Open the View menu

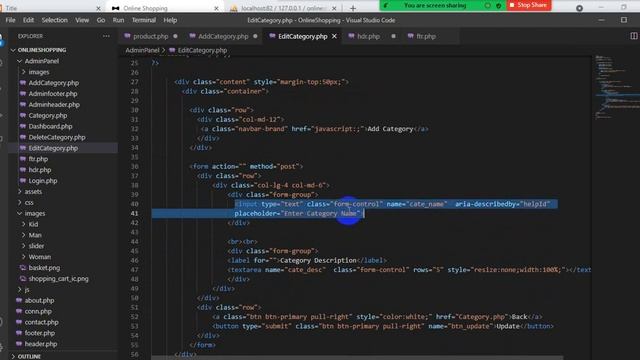coord(82,20)
